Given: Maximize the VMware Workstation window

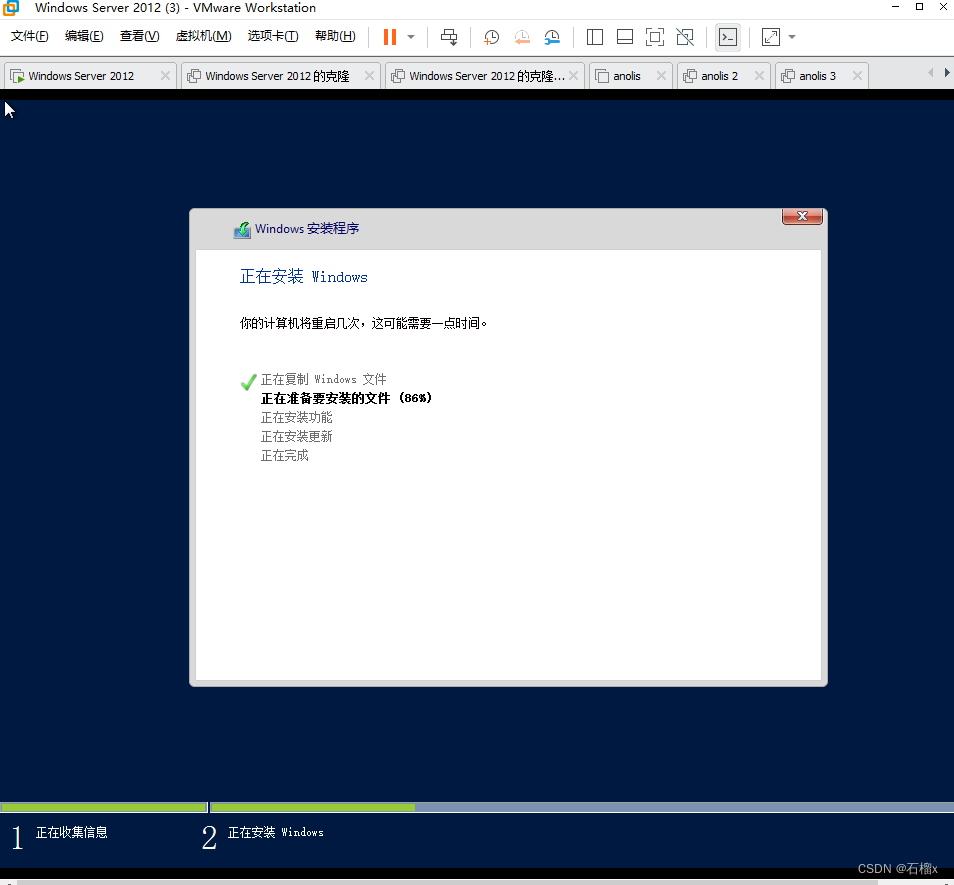Looking at the screenshot, I should [x=919, y=7].
